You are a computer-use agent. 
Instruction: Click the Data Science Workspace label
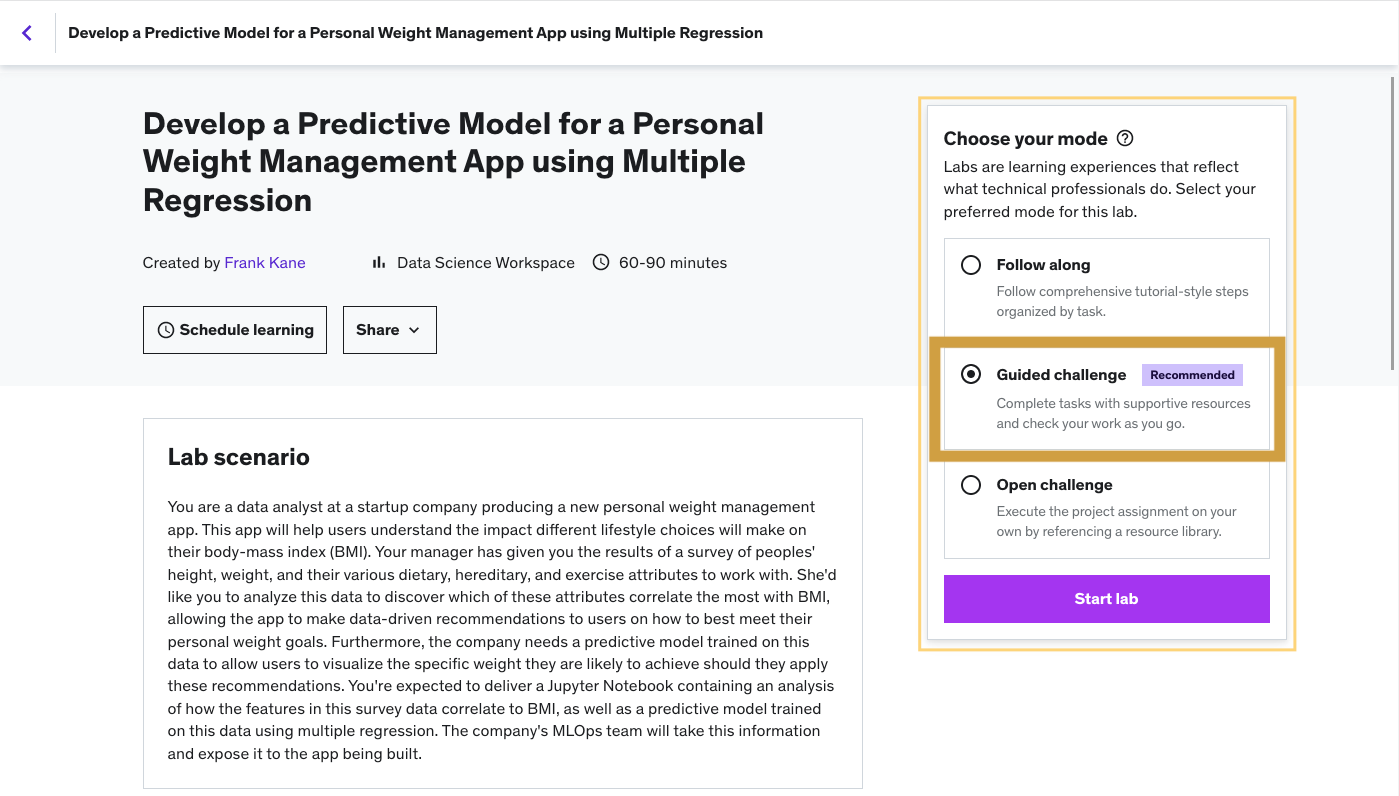pos(485,263)
